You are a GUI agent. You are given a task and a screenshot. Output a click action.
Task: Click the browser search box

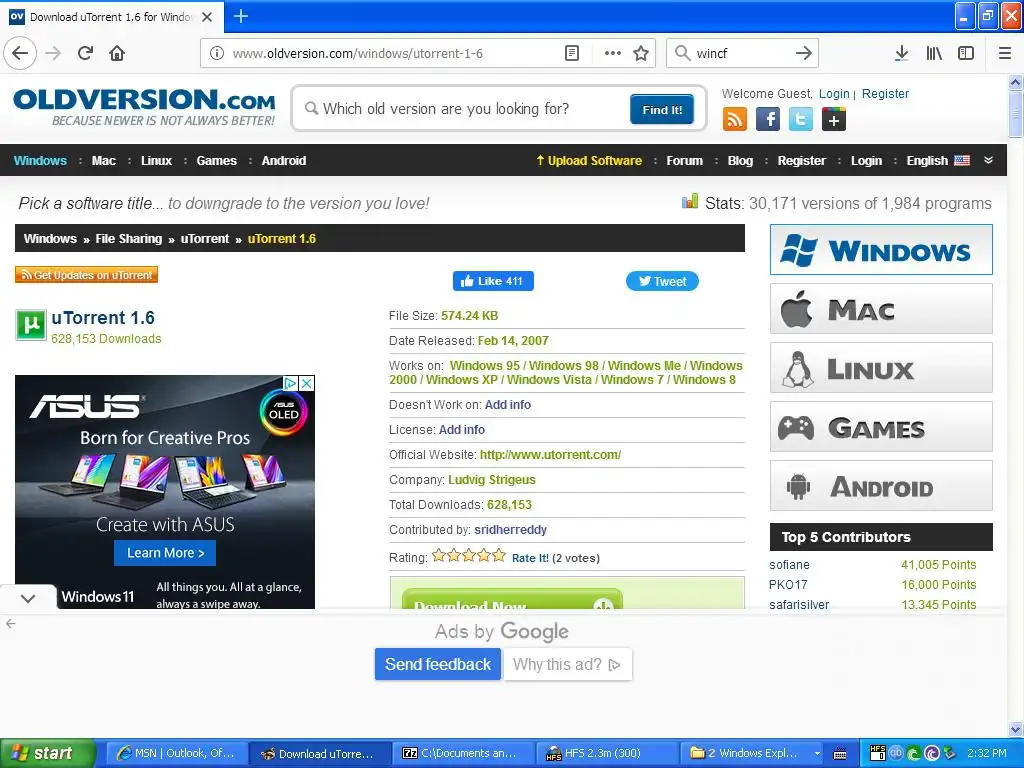coord(742,53)
